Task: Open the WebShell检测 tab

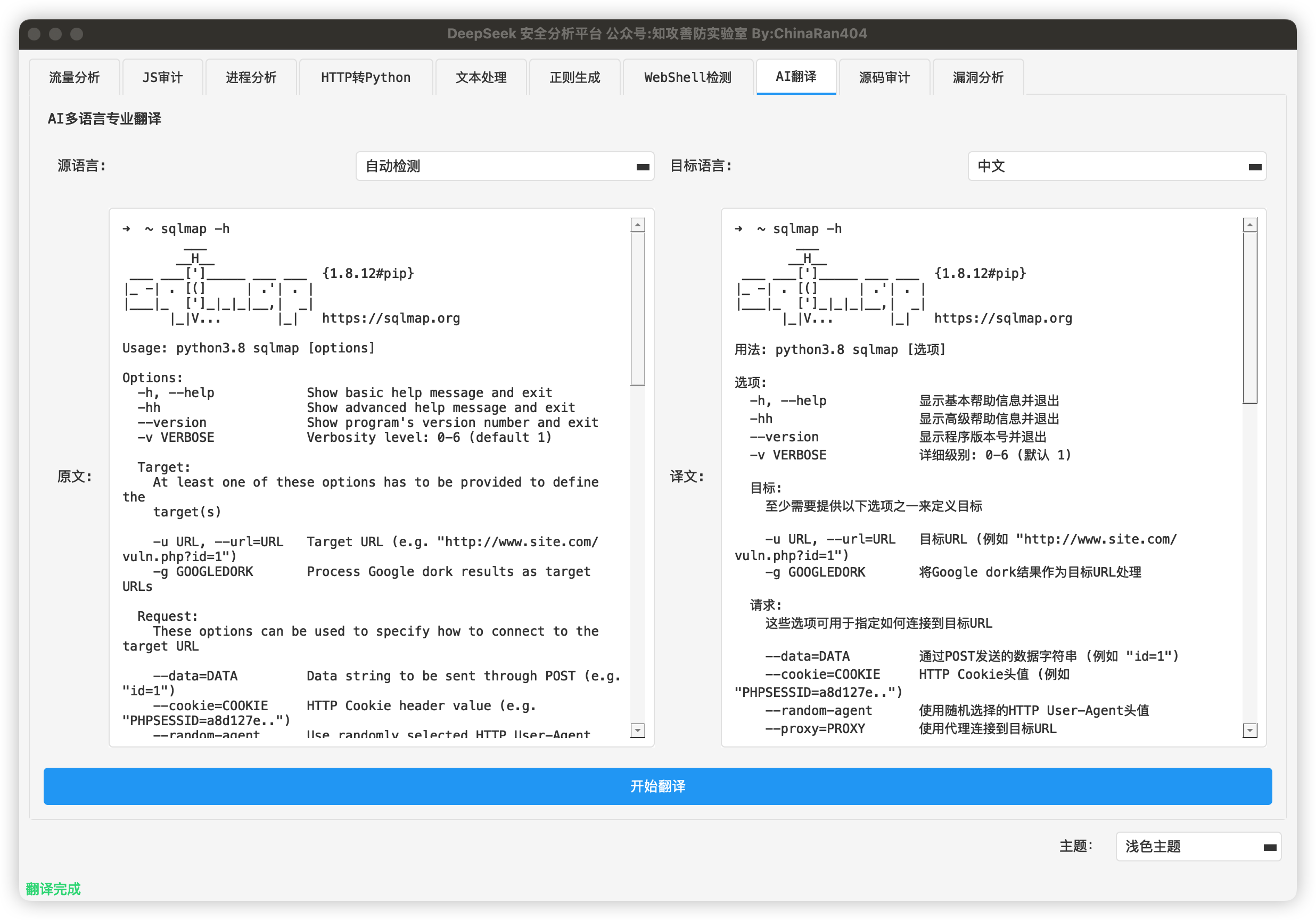Action: tap(687, 77)
